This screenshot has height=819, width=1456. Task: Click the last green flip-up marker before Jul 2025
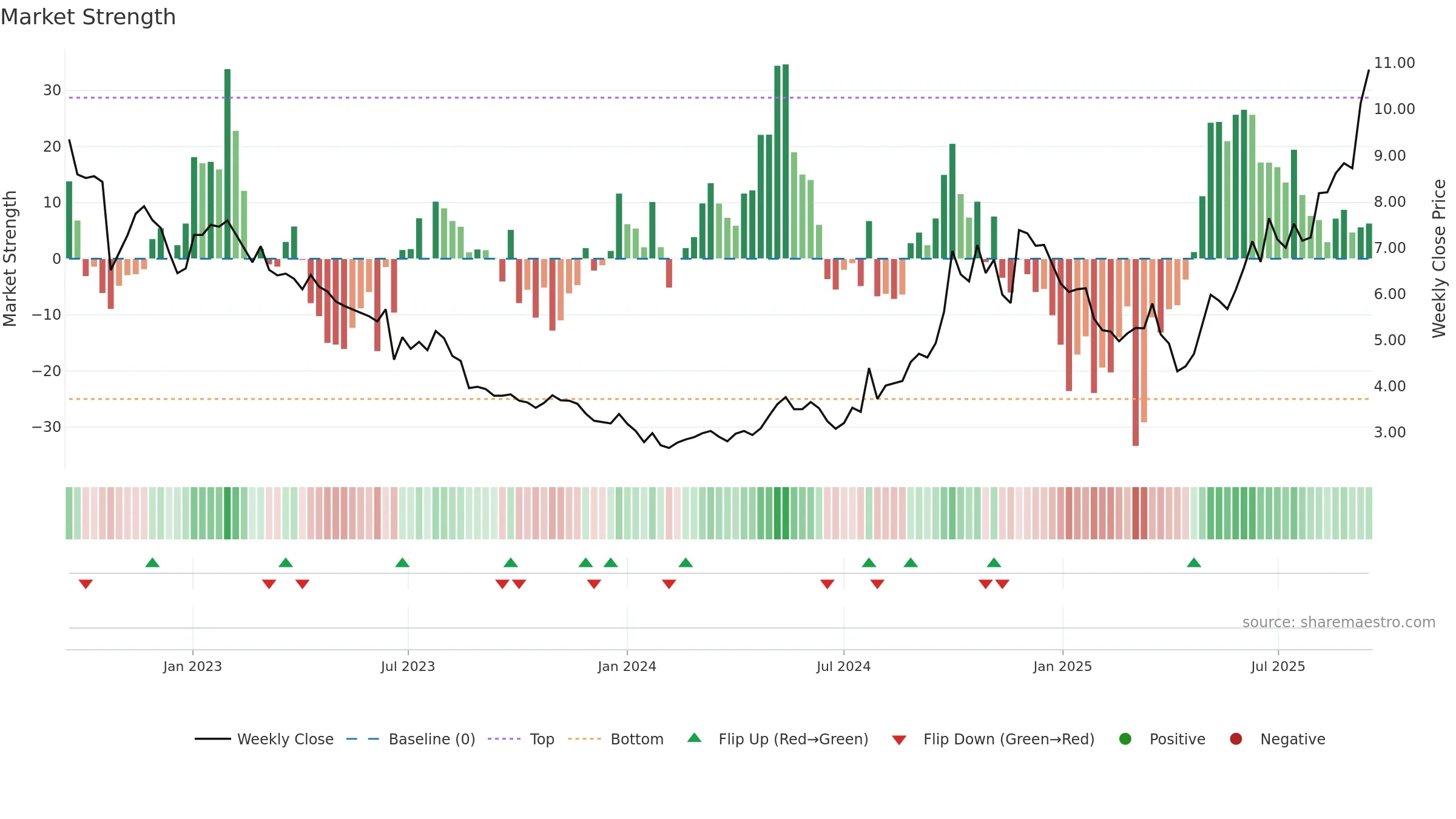(x=1194, y=562)
